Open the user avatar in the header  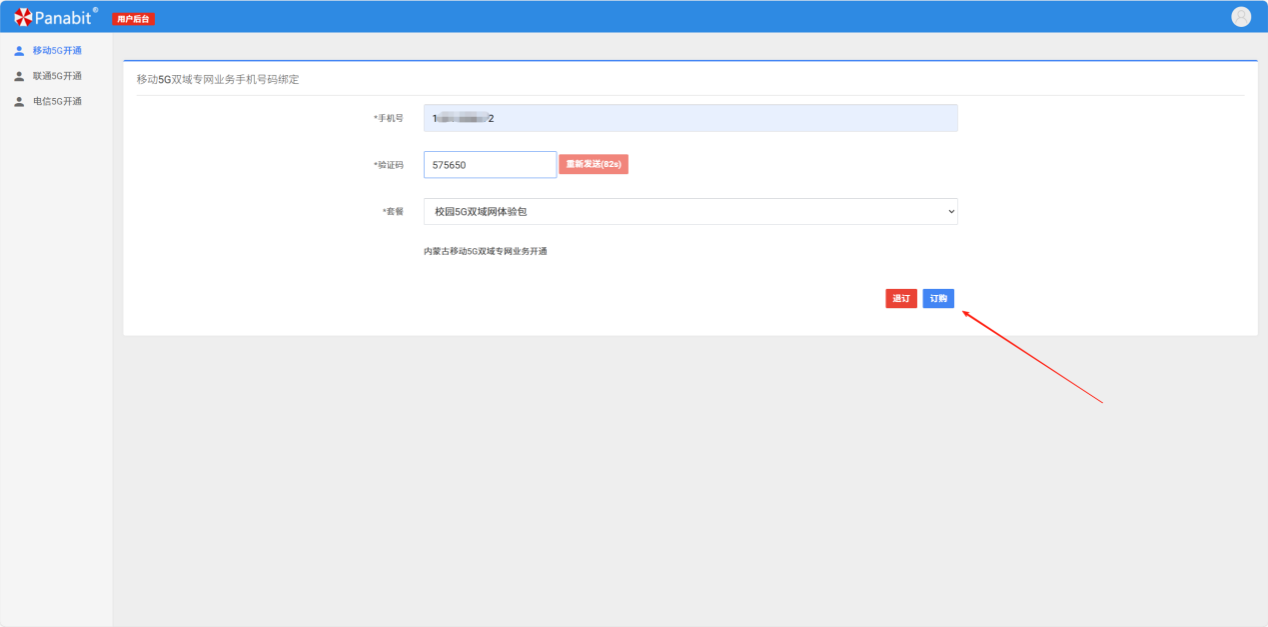tap(1241, 17)
